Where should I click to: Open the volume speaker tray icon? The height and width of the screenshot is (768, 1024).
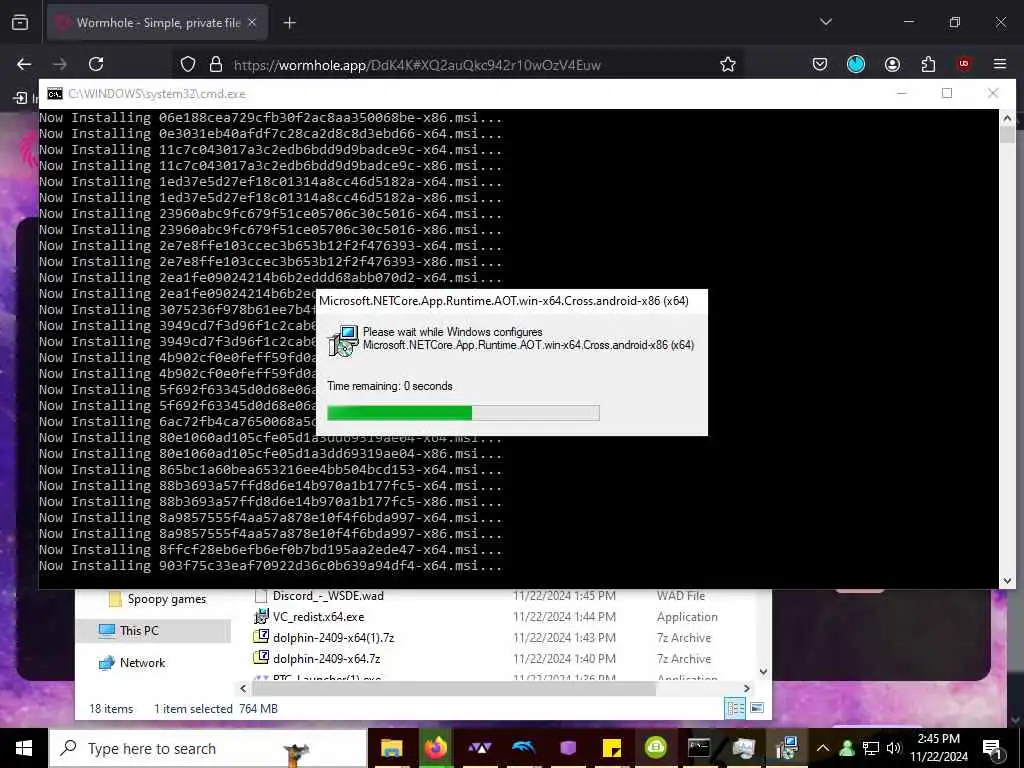coord(893,748)
